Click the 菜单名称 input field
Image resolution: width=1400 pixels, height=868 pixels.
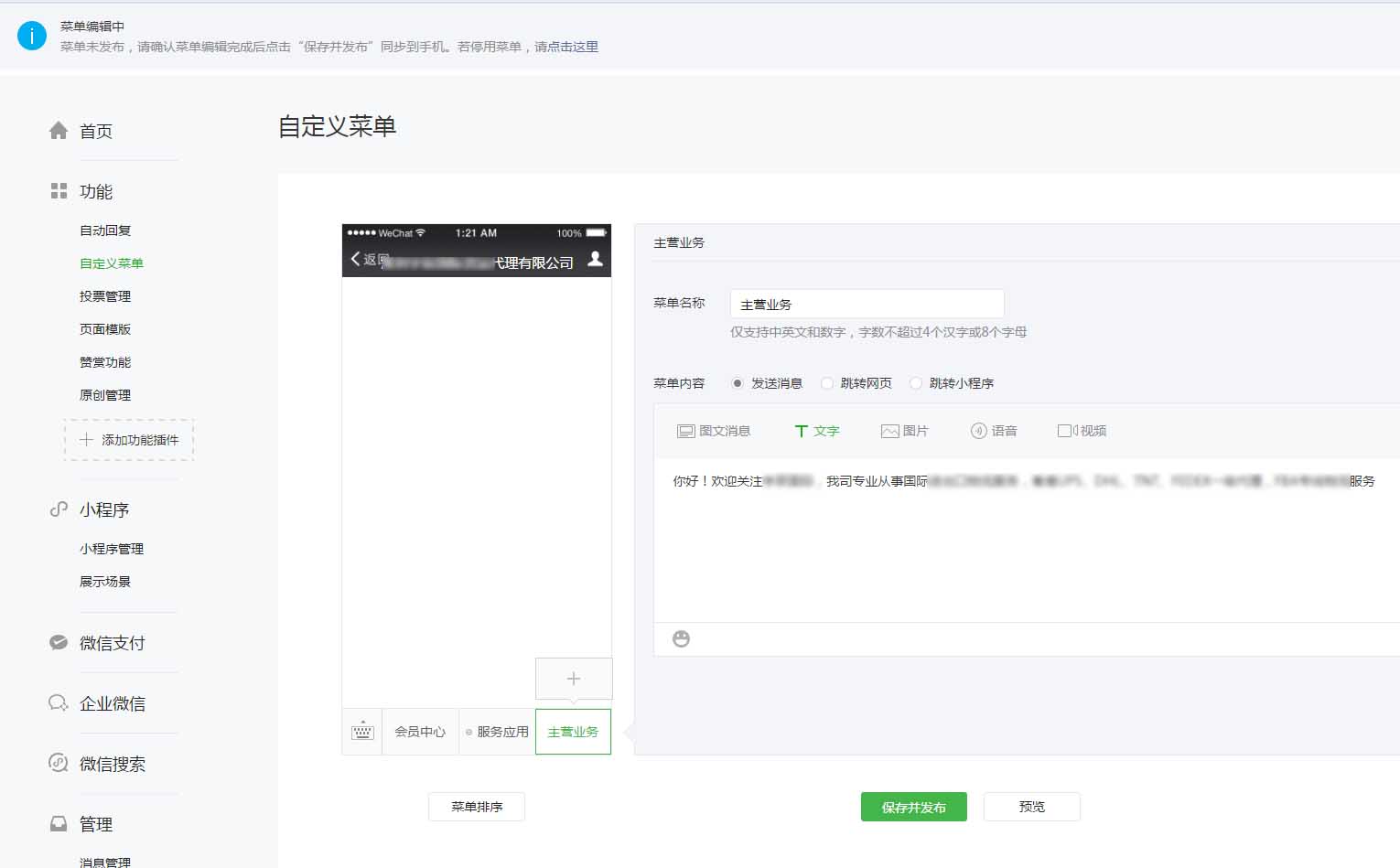click(x=867, y=304)
